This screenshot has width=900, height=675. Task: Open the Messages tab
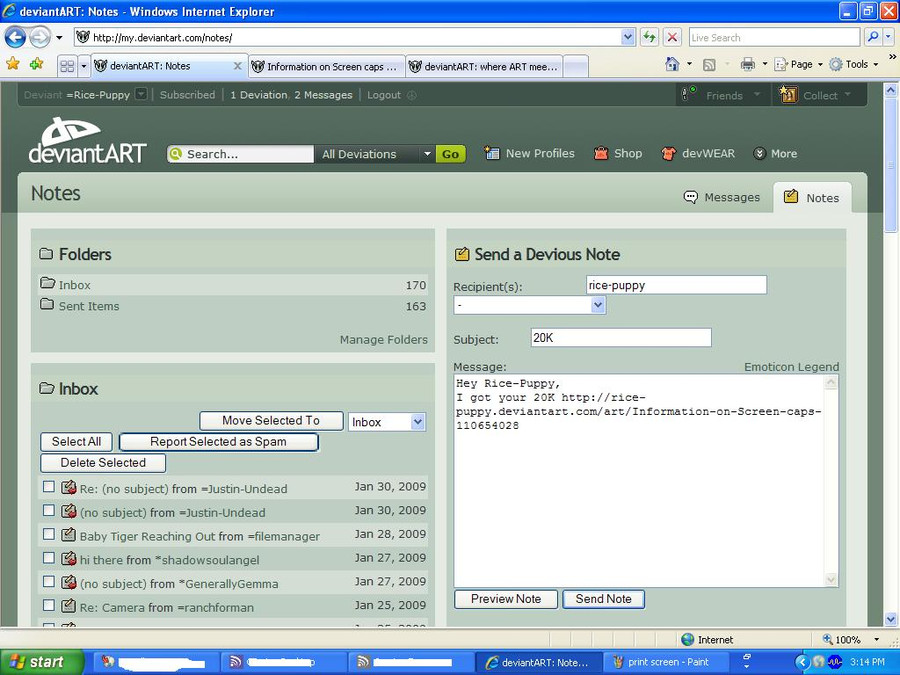coord(722,197)
